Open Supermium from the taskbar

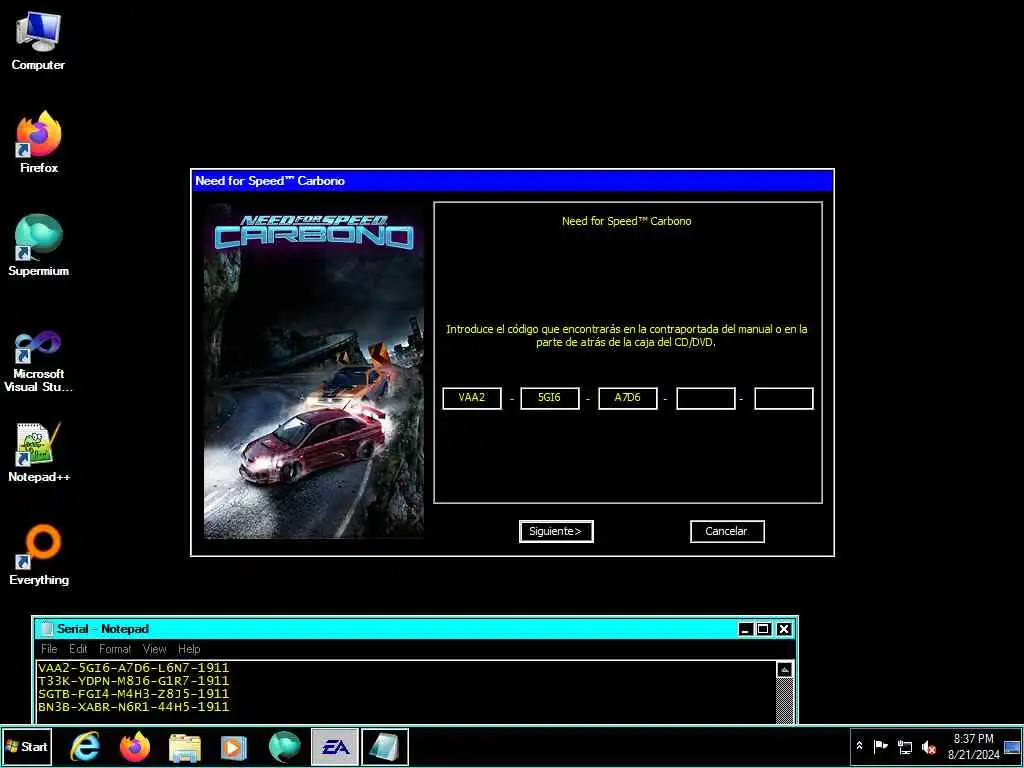point(284,746)
